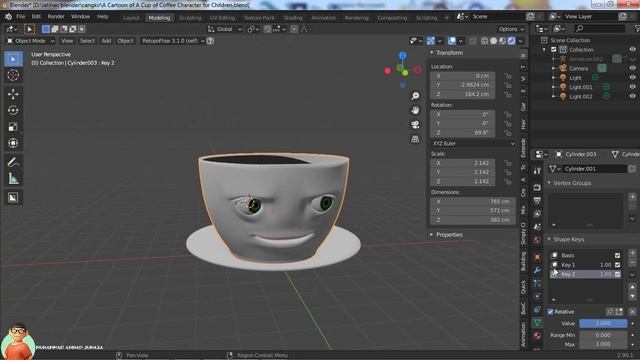Toggle Collection exclude checkbox in outliner
Image resolution: width=640 pixels, height=360 pixels.
[x=554, y=49]
